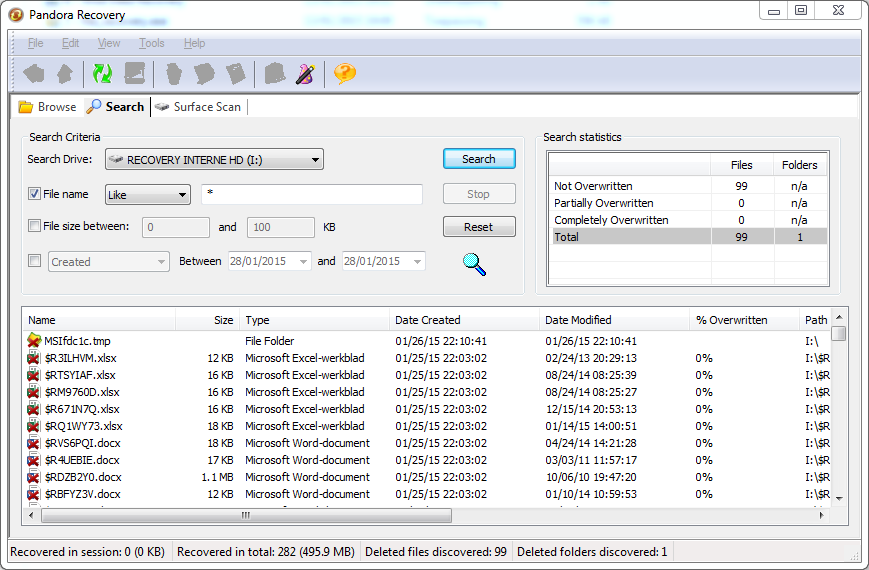Click the Search button
The image size is (869, 570).
(x=479, y=159)
